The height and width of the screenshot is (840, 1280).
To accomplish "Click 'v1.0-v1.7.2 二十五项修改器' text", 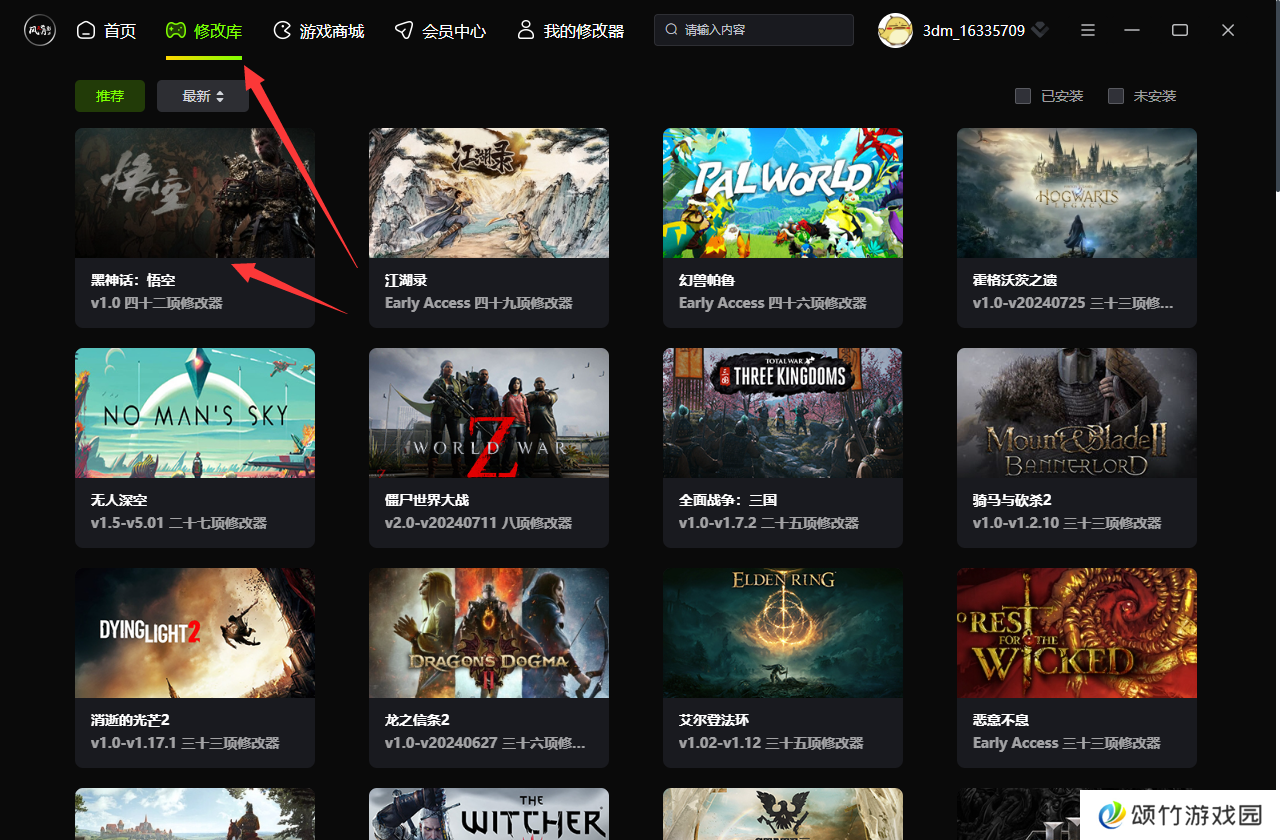I will (771, 523).
